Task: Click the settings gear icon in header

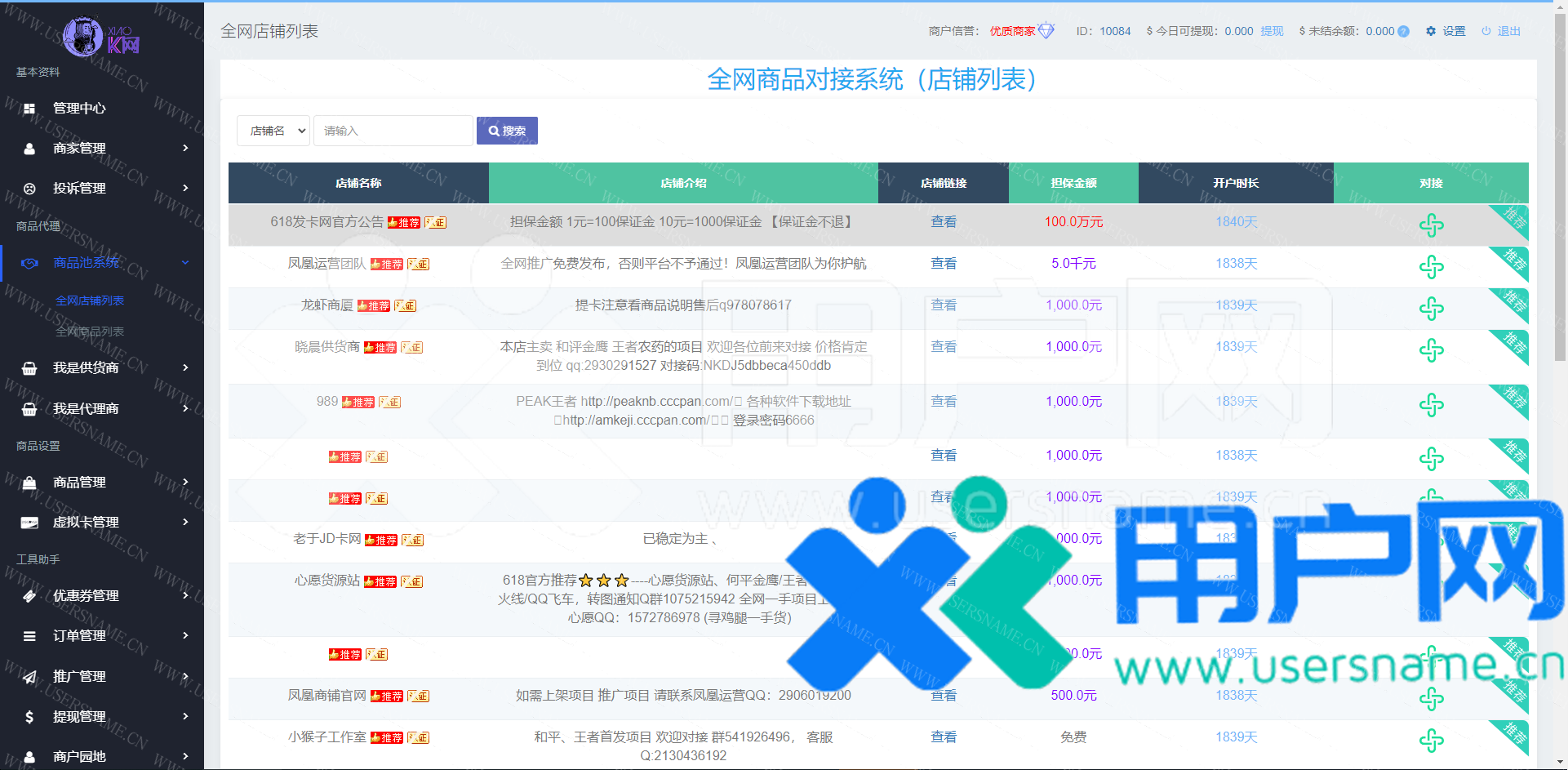Action: coord(1431,31)
